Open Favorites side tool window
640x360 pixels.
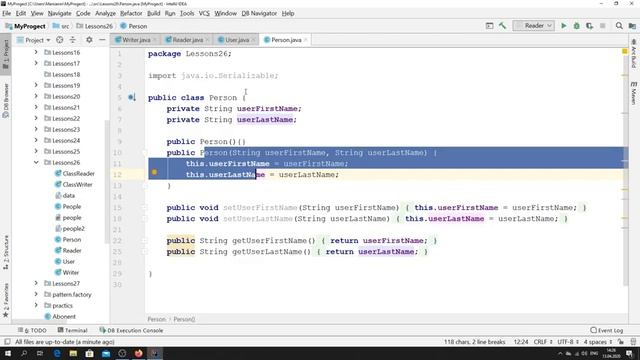tap(6, 300)
